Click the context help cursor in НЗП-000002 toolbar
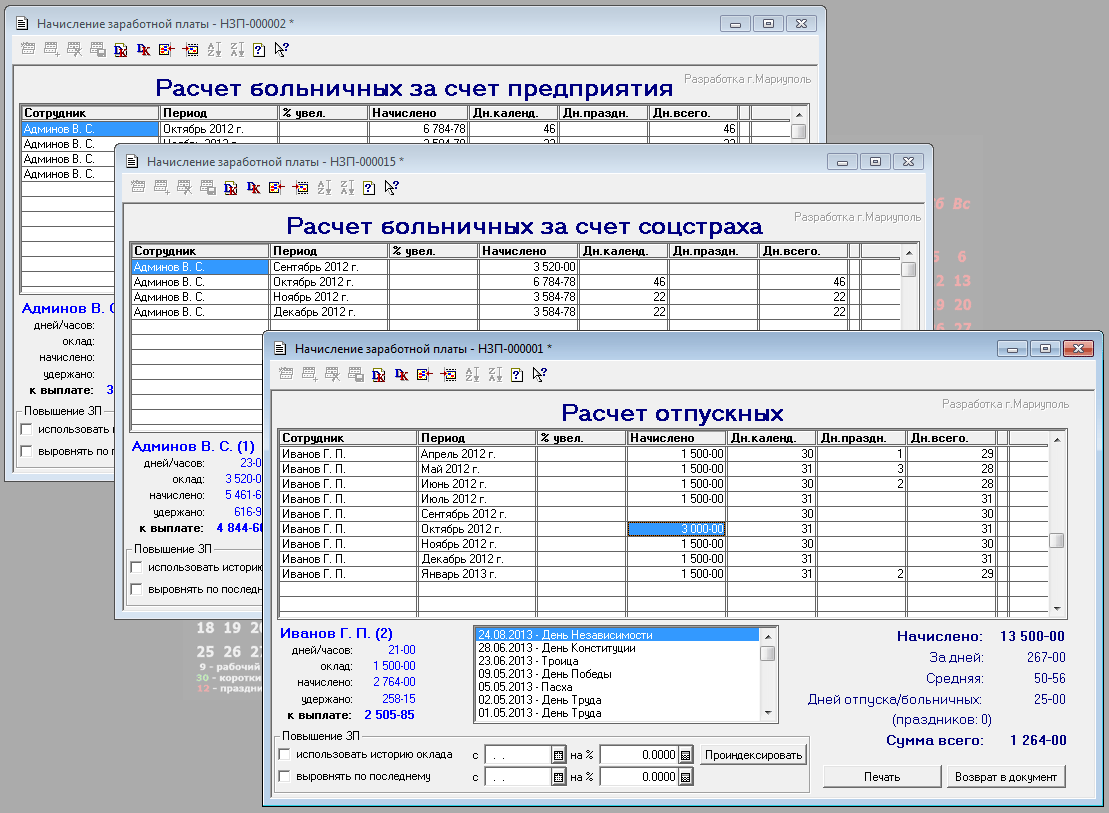 (x=281, y=50)
